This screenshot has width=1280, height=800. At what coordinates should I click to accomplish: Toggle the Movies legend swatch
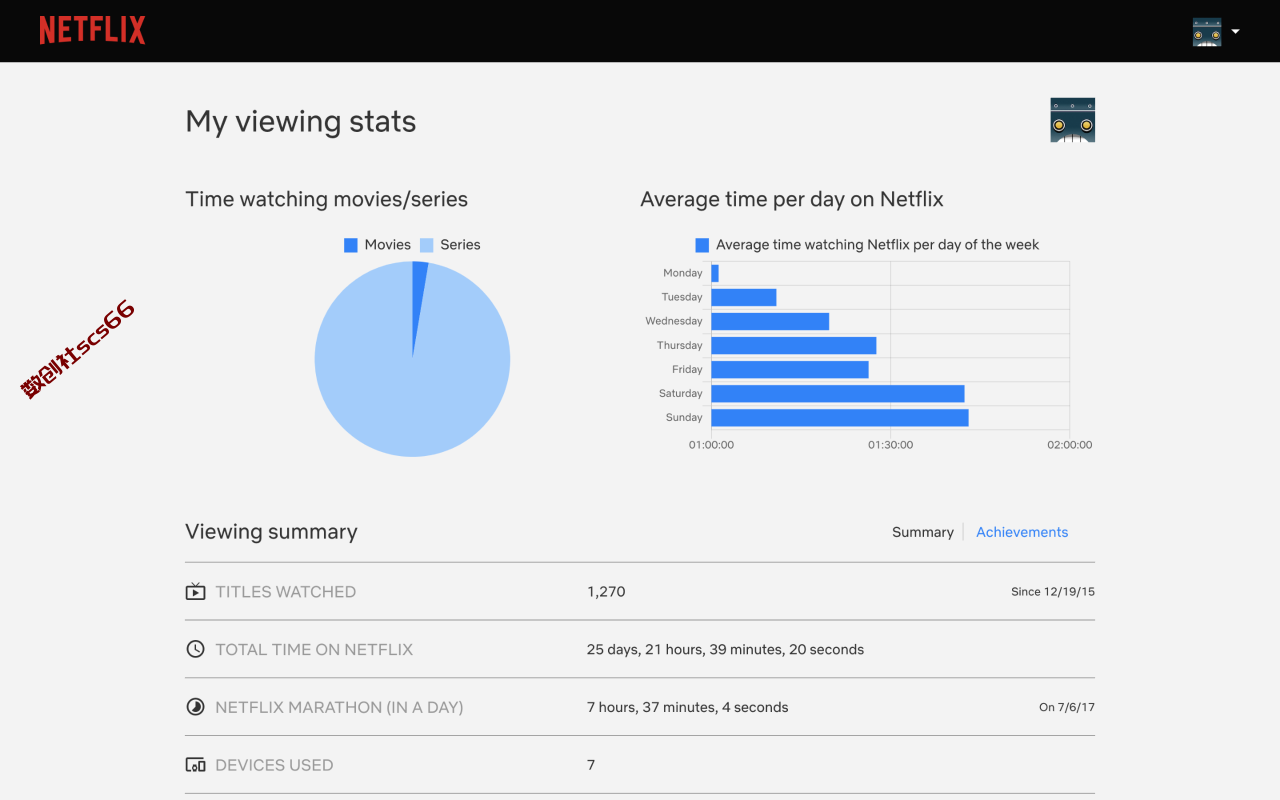click(351, 245)
